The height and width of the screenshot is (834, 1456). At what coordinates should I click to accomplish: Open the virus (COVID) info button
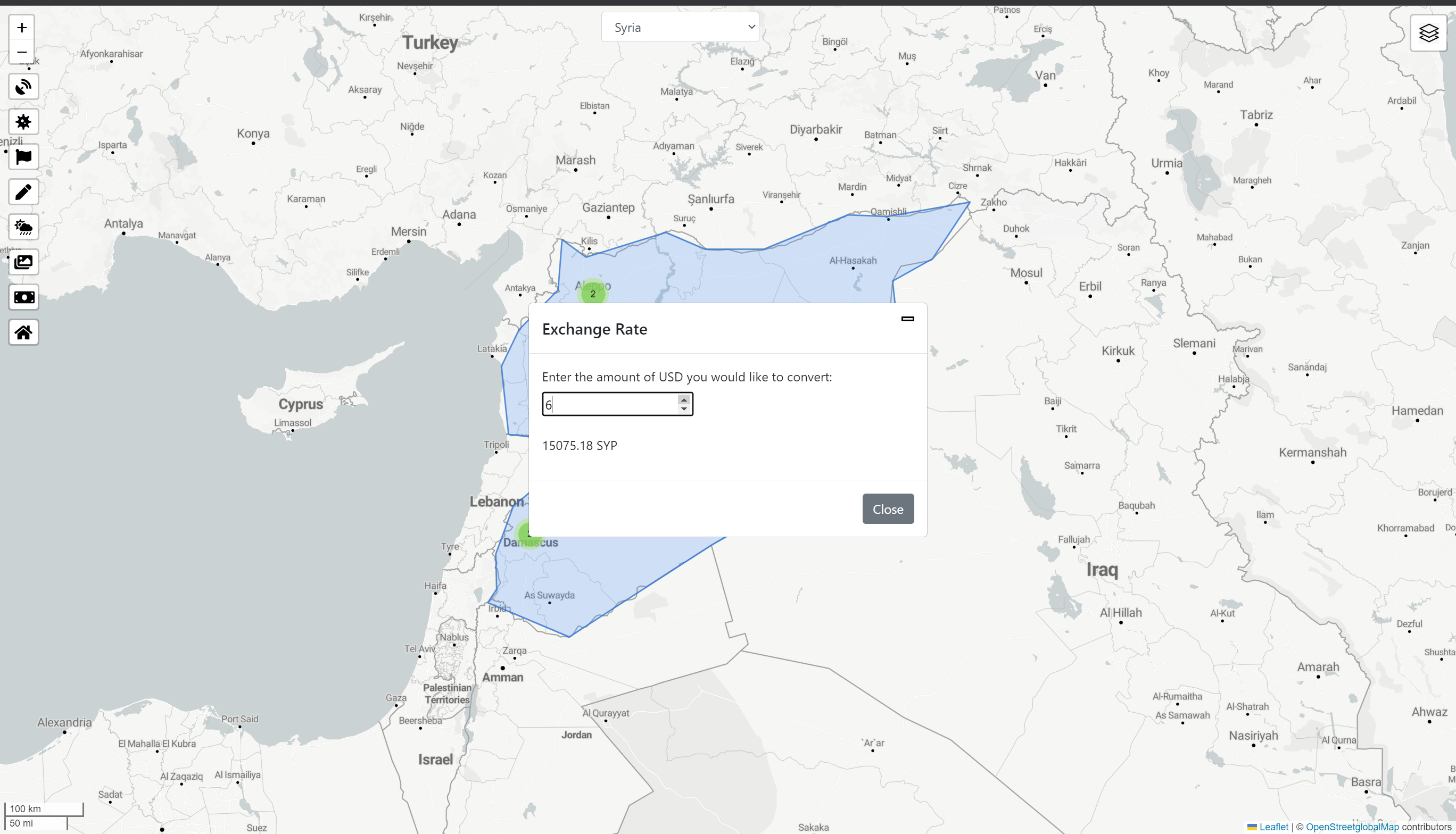[23, 122]
